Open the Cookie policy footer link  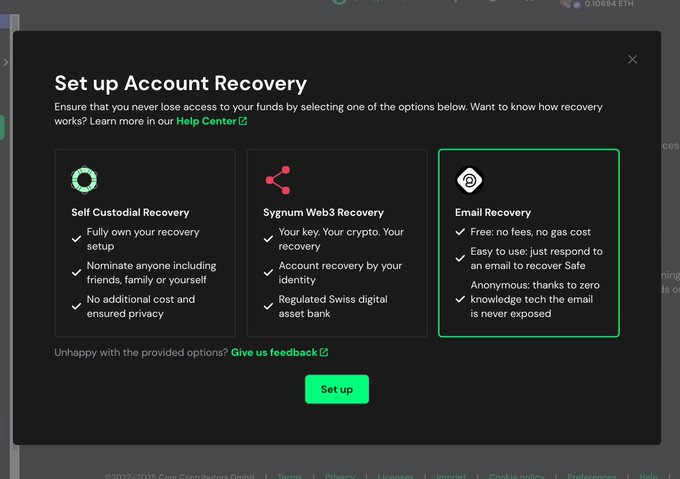(x=516, y=476)
